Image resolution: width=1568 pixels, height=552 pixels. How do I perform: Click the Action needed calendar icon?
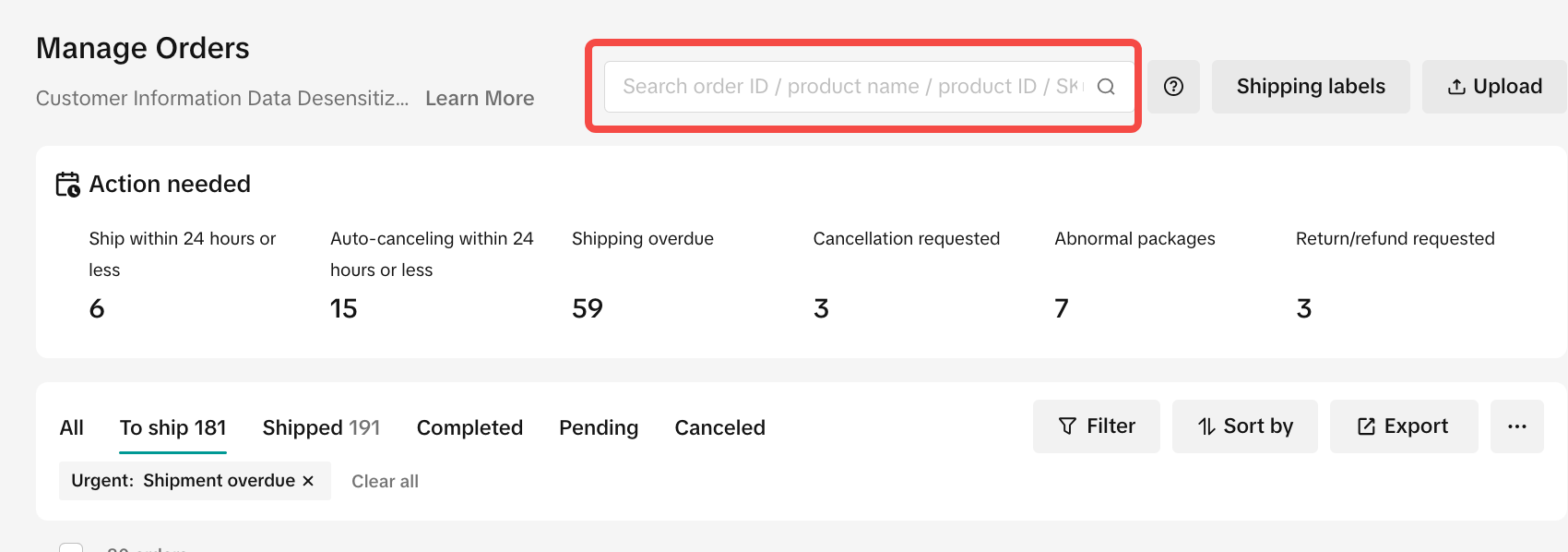point(67,185)
